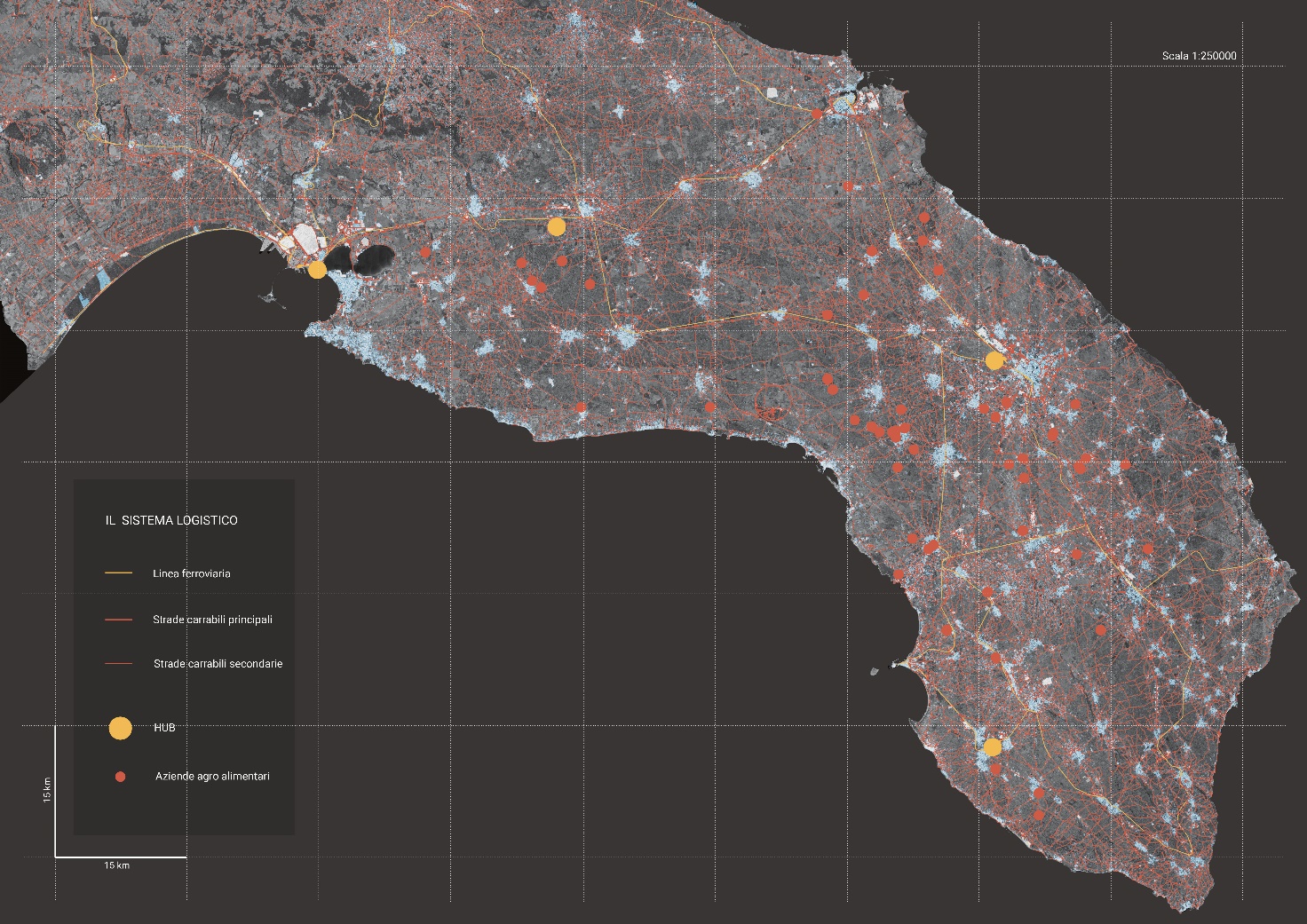Select the Linea ferroviaria legend label
The height and width of the screenshot is (924, 1307).
(x=191, y=573)
